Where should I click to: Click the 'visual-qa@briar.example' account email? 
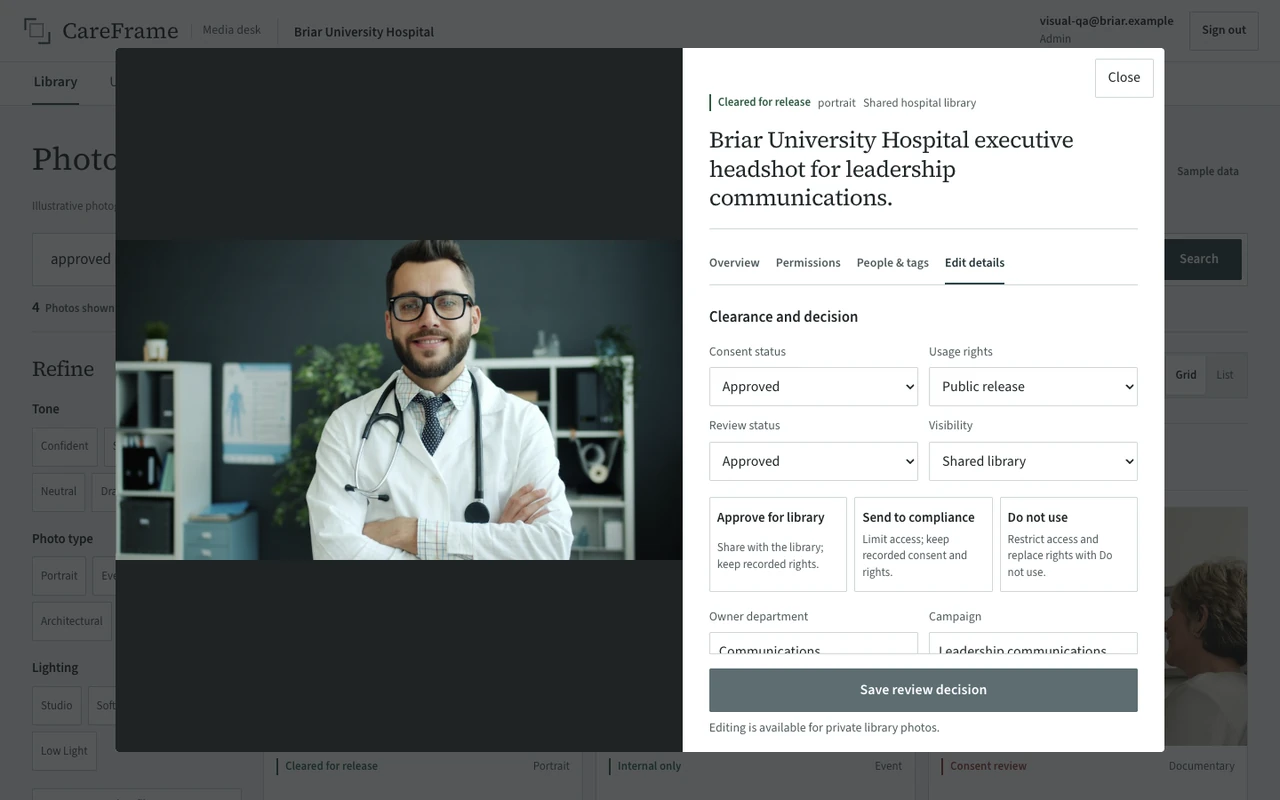pyautogui.click(x=1106, y=21)
